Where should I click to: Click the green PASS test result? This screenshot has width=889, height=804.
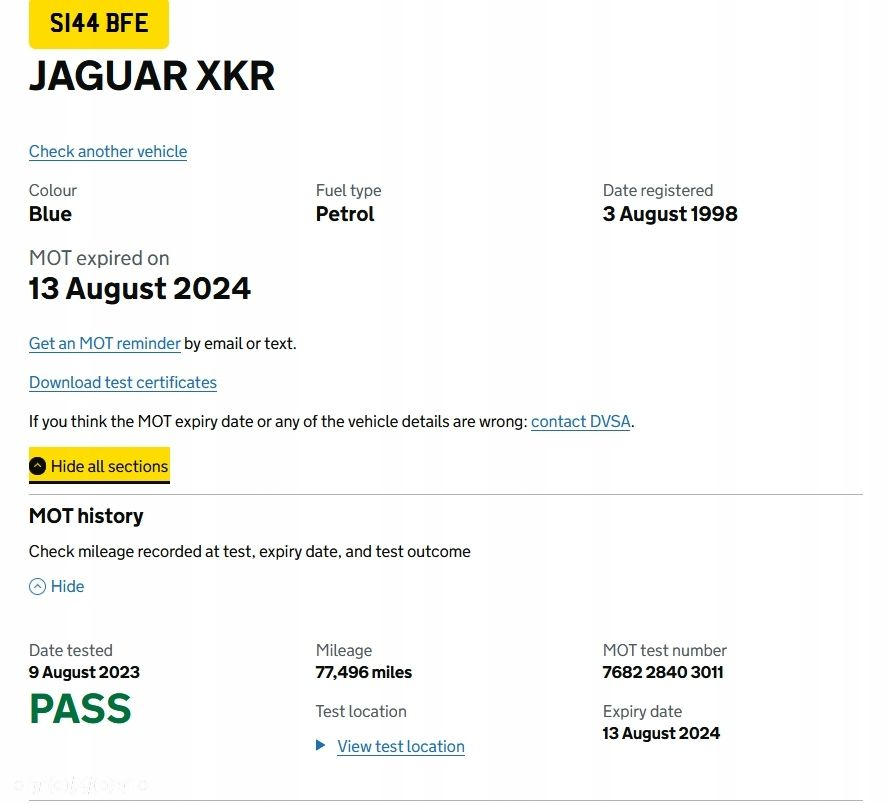coord(81,709)
